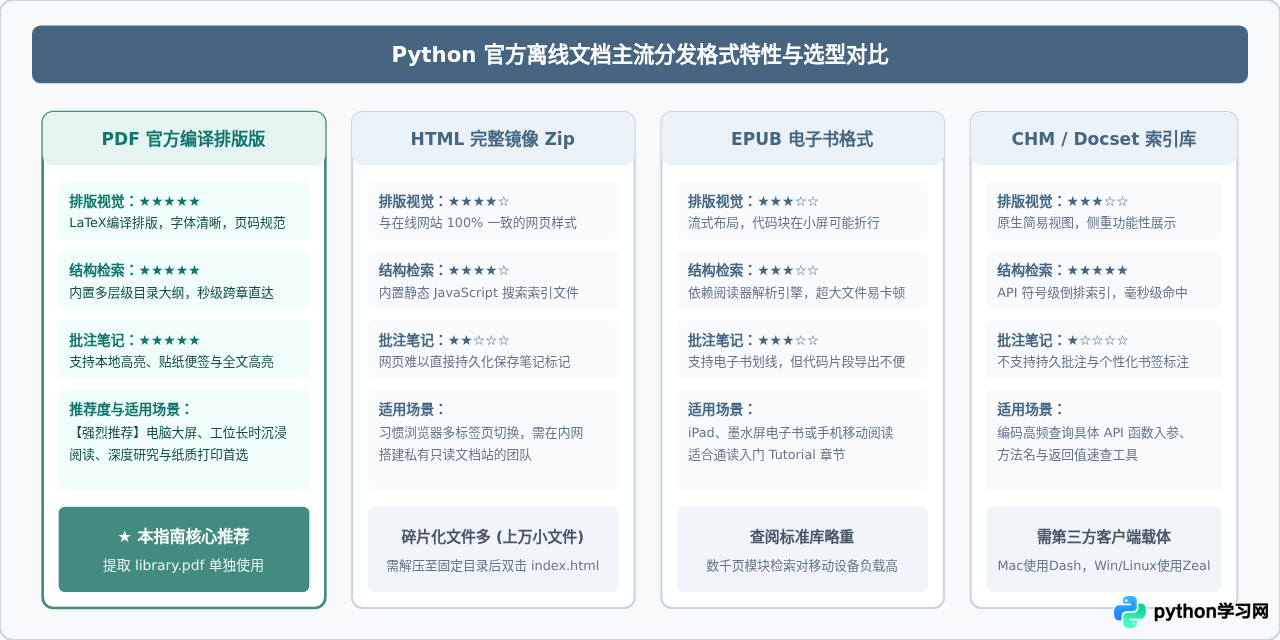Click "iPad、墨水屏电子书或手机移动阅读"
Viewport: 1280px width, 640px height.
791,433
